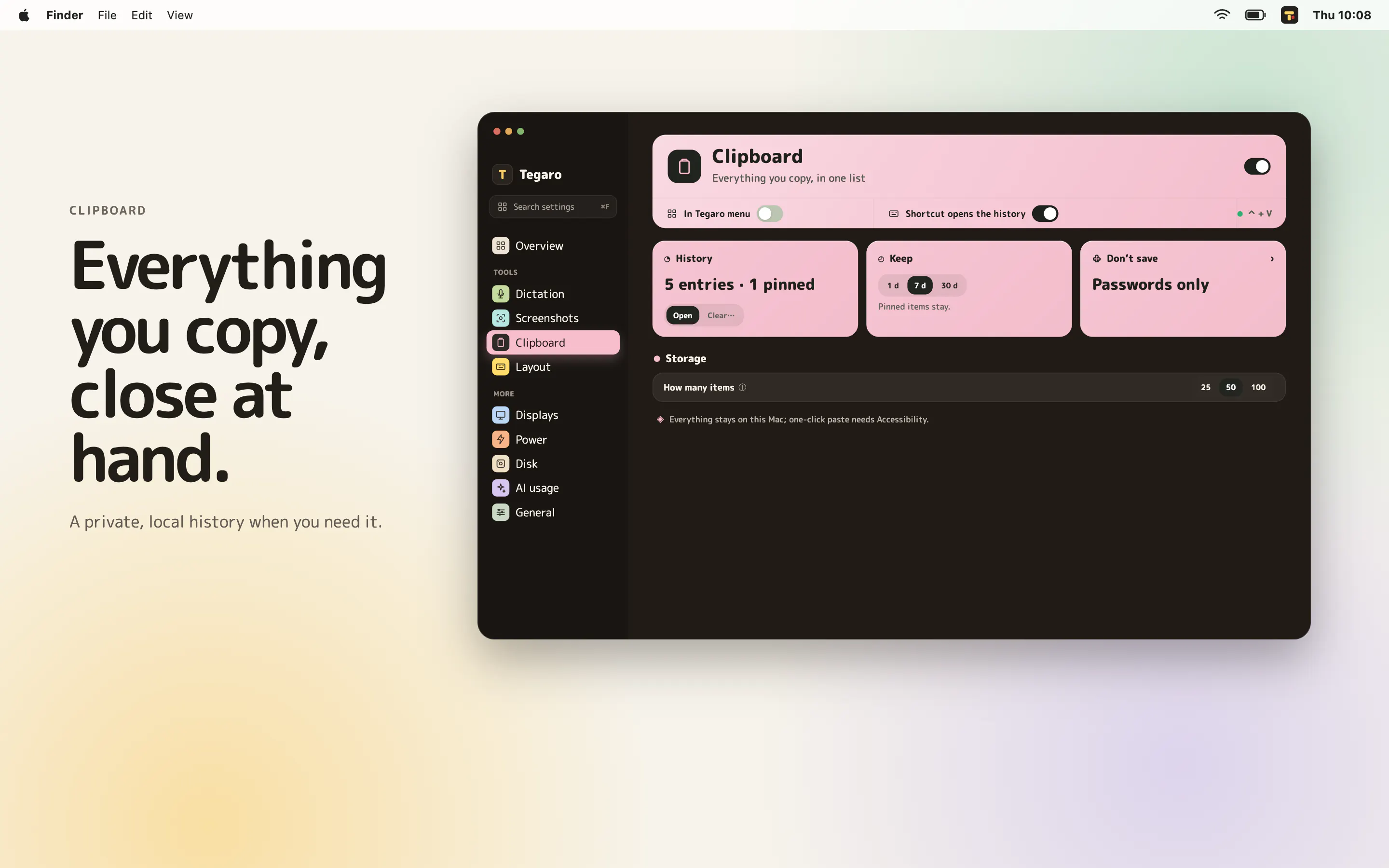1389x868 pixels.
Task: Open the Wi-Fi status icon
Action: coord(1221,15)
